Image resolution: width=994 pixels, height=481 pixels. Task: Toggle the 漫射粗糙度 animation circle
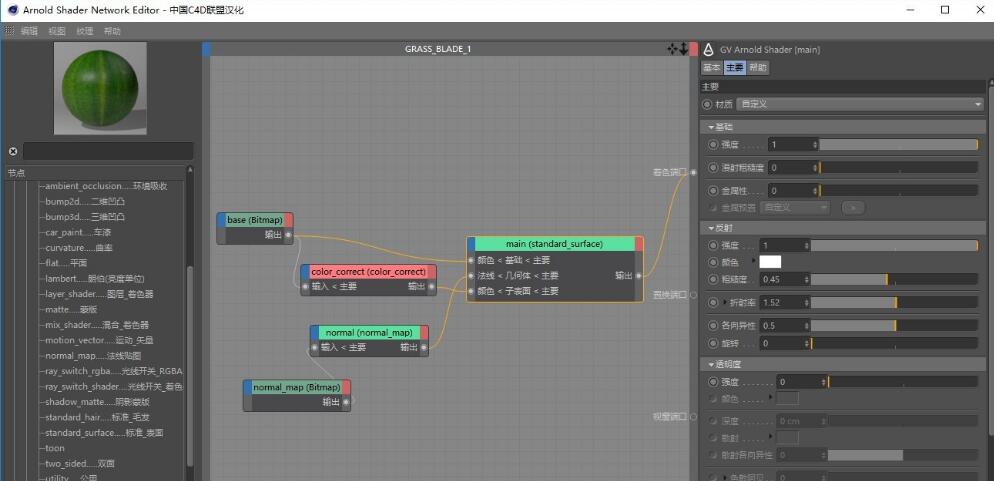pos(713,168)
